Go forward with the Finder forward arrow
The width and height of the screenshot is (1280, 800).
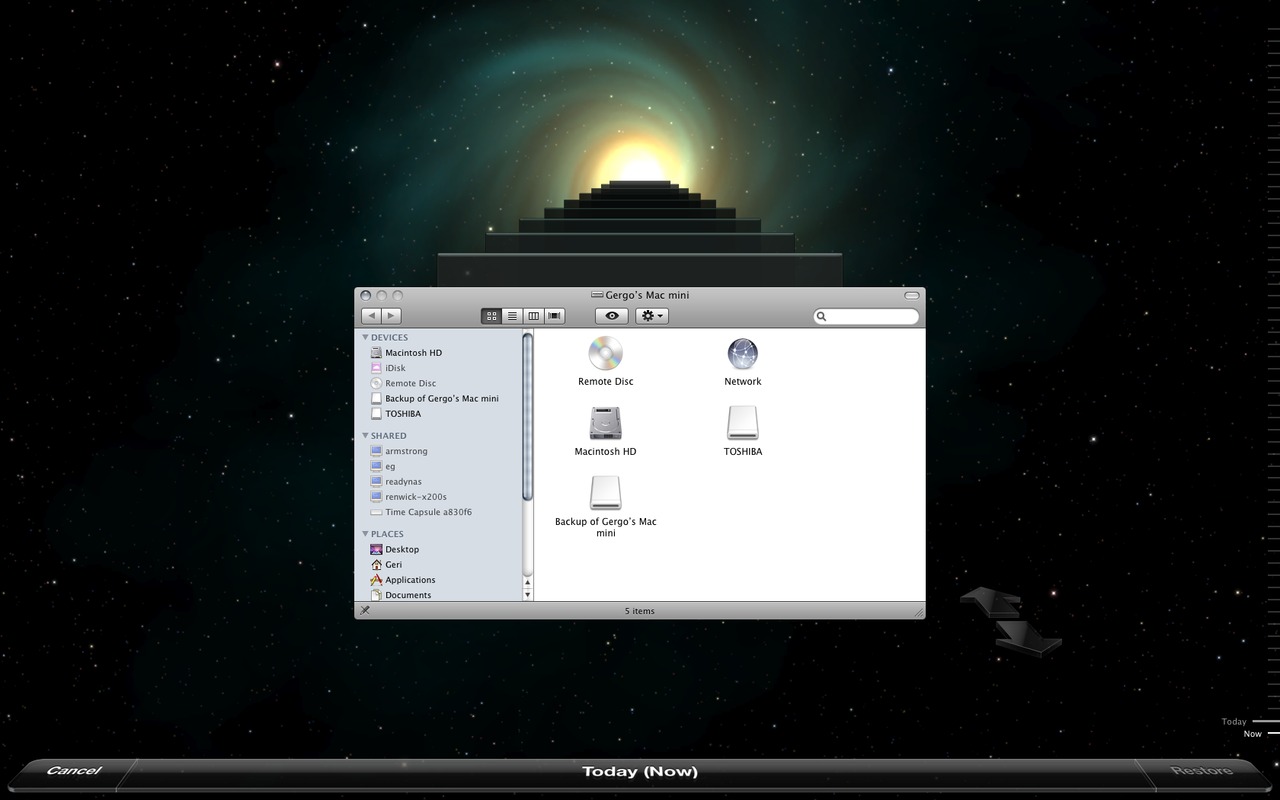coord(391,316)
